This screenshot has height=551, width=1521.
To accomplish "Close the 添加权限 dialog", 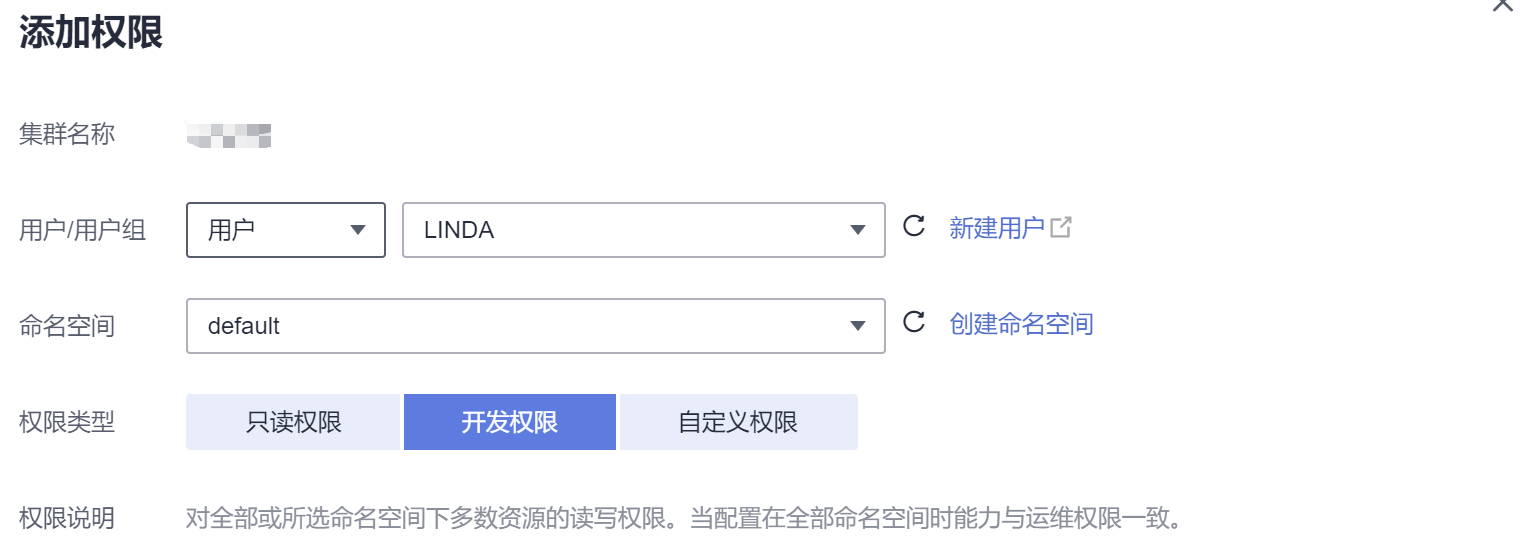I will point(1502,5).
